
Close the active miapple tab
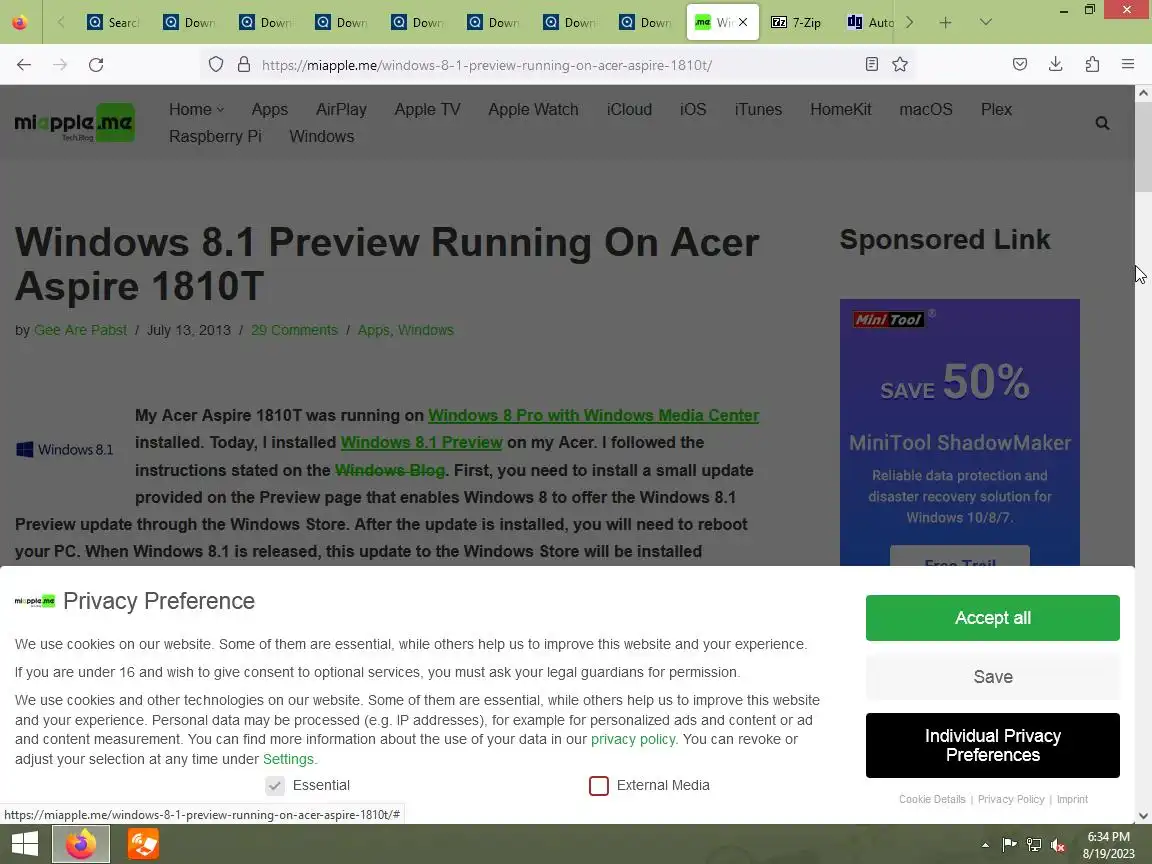click(743, 22)
